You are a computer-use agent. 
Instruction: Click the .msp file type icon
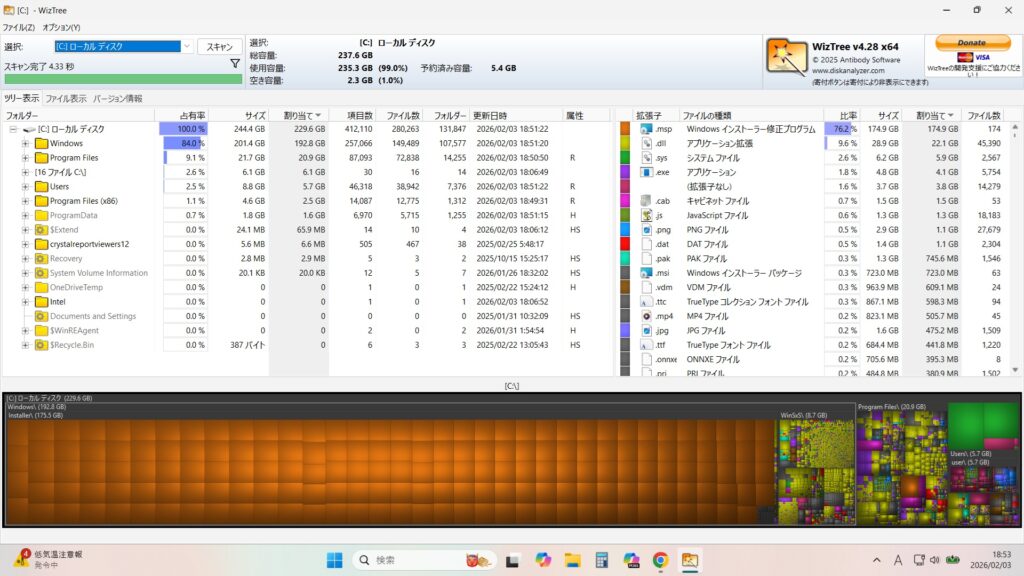click(x=647, y=129)
